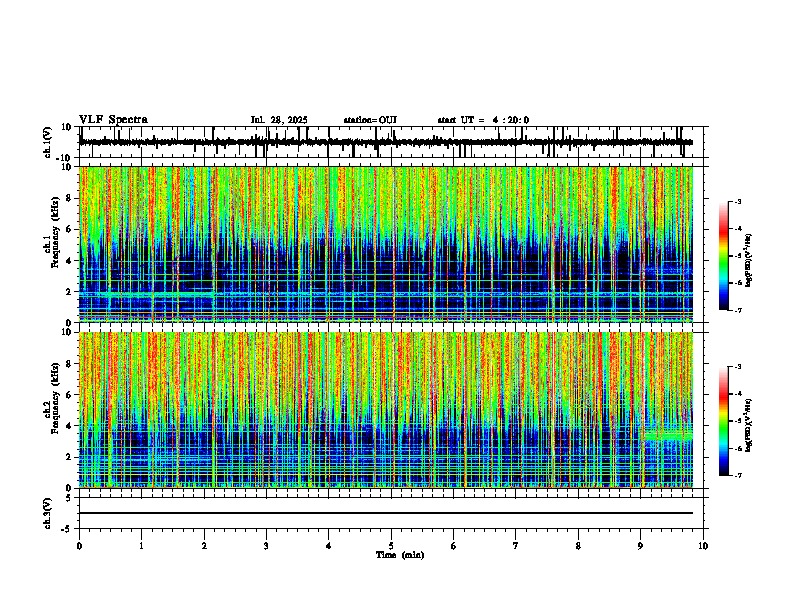Click the ch.1 color scale log(PSD) unit label

click(749, 260)
